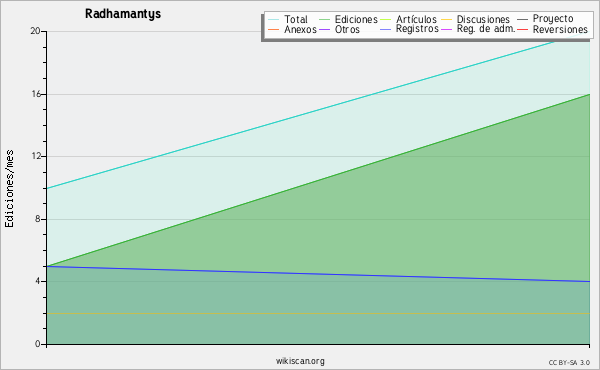This screenshot has height=370, width=600.
Task: Click the purple Otros legend color line
Action: 324,29
